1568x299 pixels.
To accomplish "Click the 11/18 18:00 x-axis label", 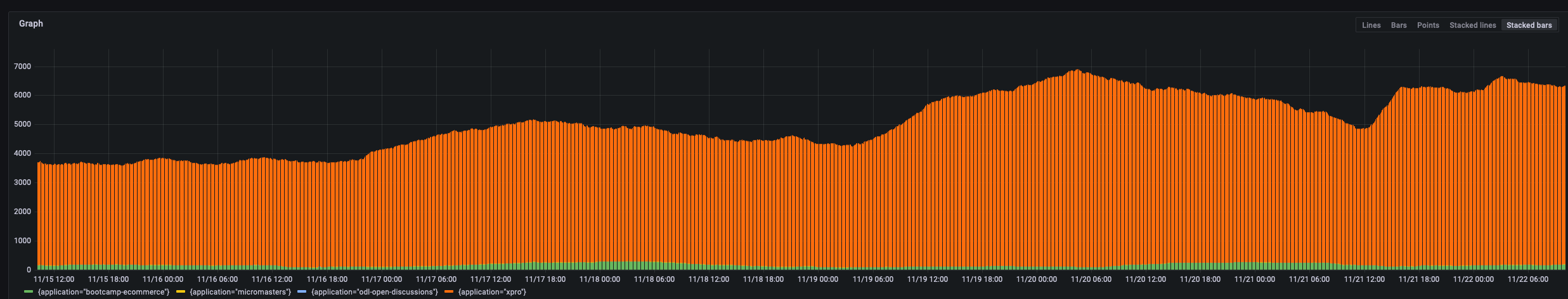I will click(763, 279).
